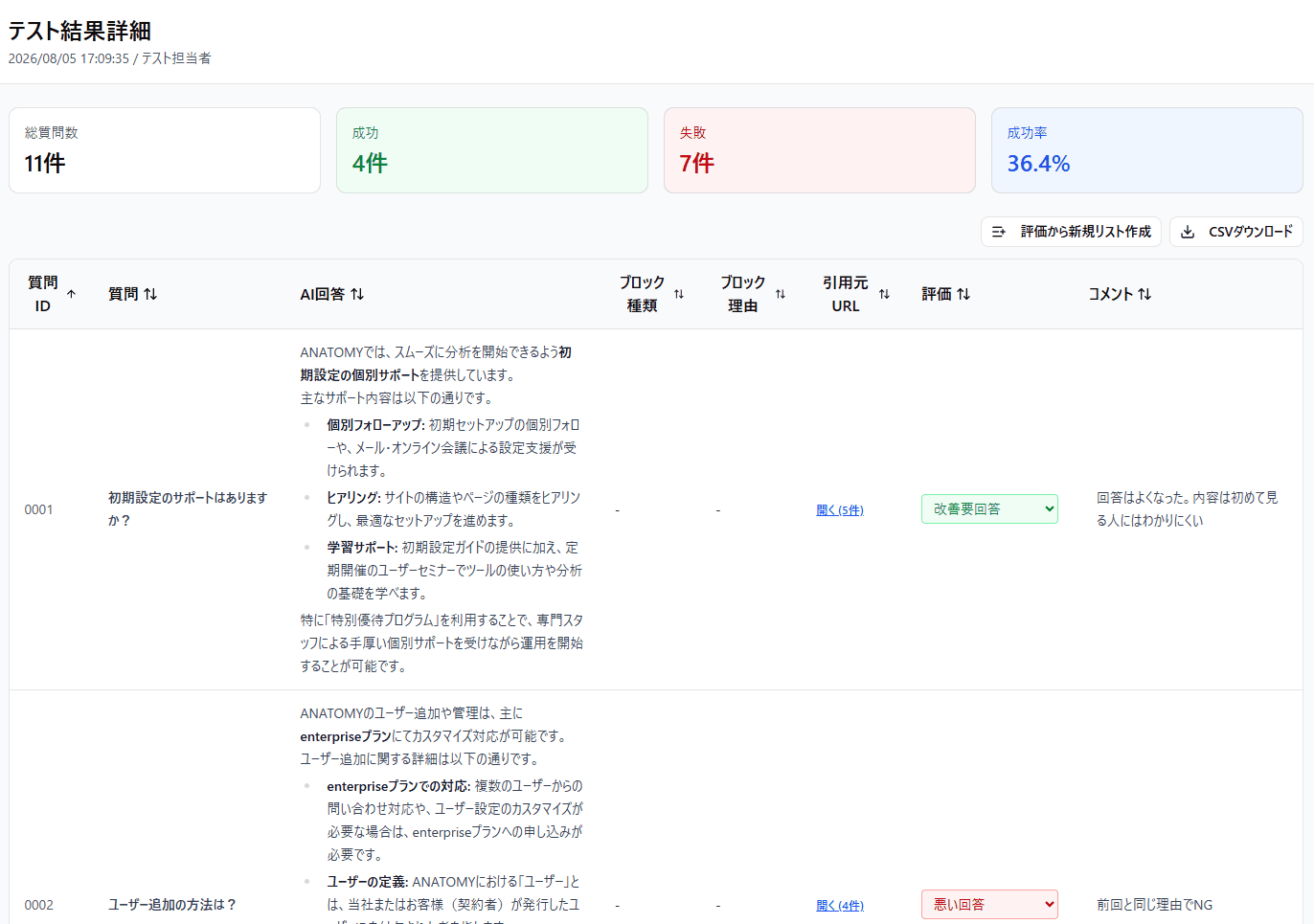The image size is (1314, 924).
Task: Click the テスト結果詳細 page title
Action: click(79, 32)
